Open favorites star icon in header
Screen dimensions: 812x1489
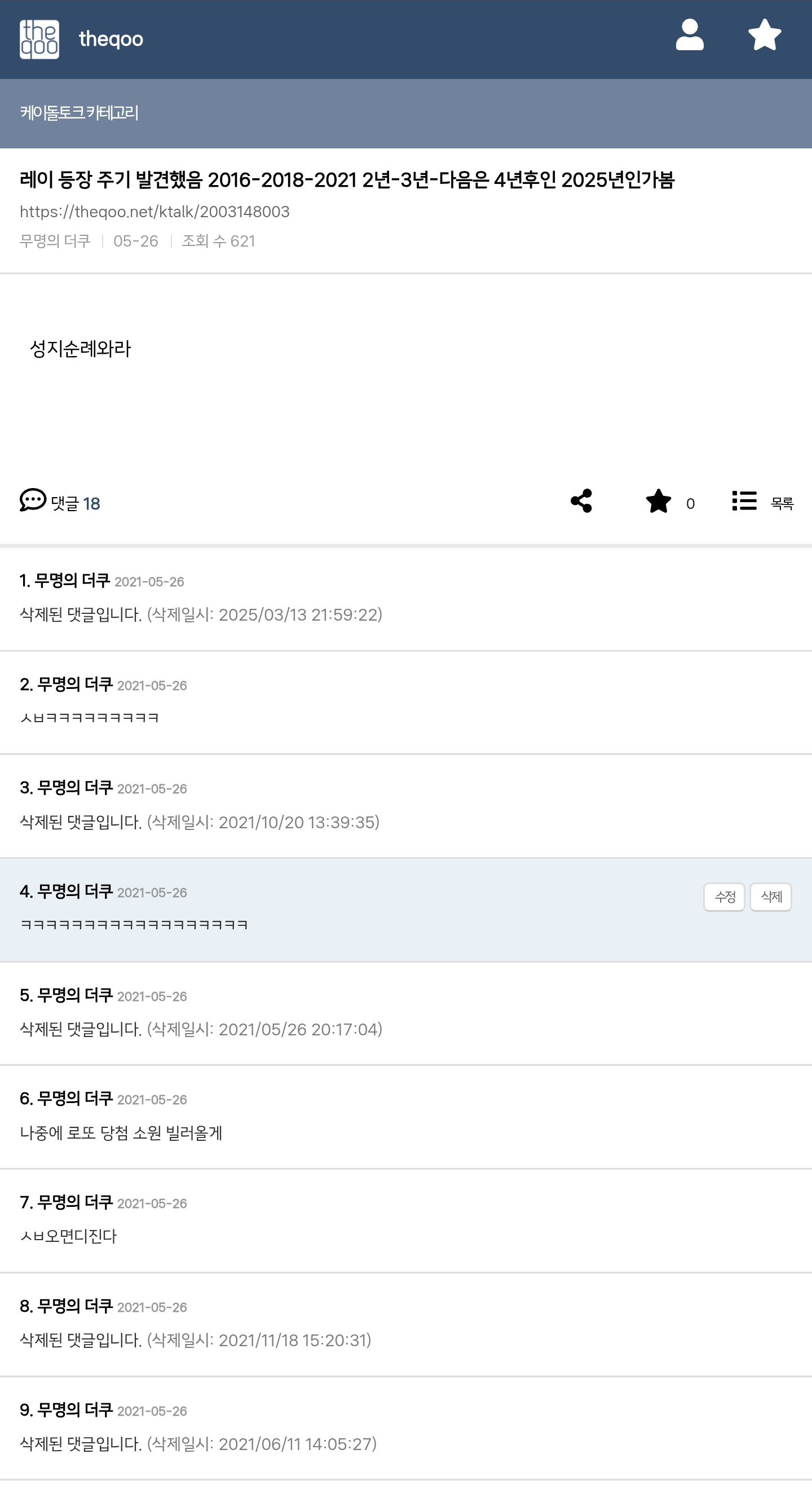tap(765, 35)
